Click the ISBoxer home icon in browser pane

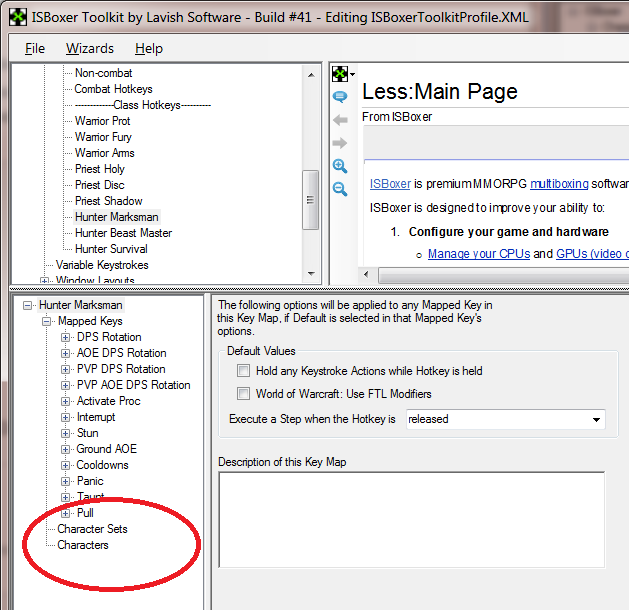point(340,74)
